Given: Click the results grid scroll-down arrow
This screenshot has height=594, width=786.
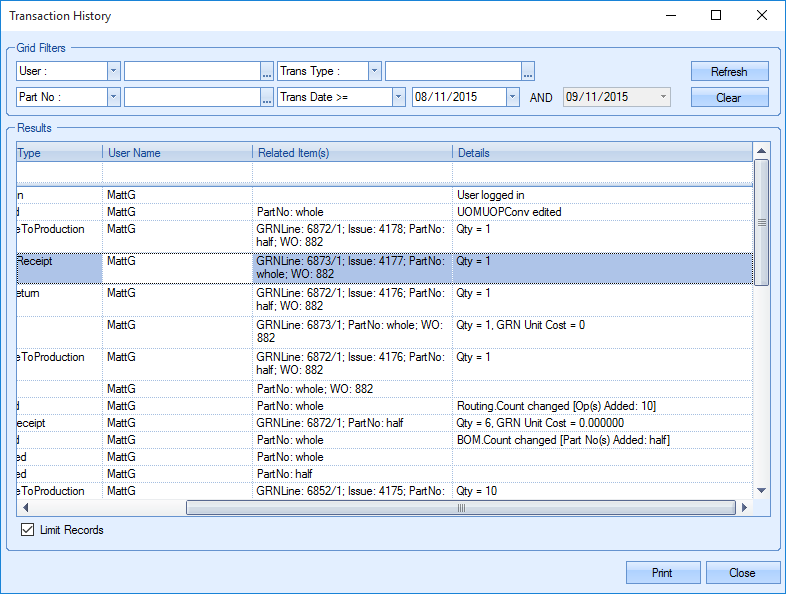Looking at the screenshot, I should 761,490.
